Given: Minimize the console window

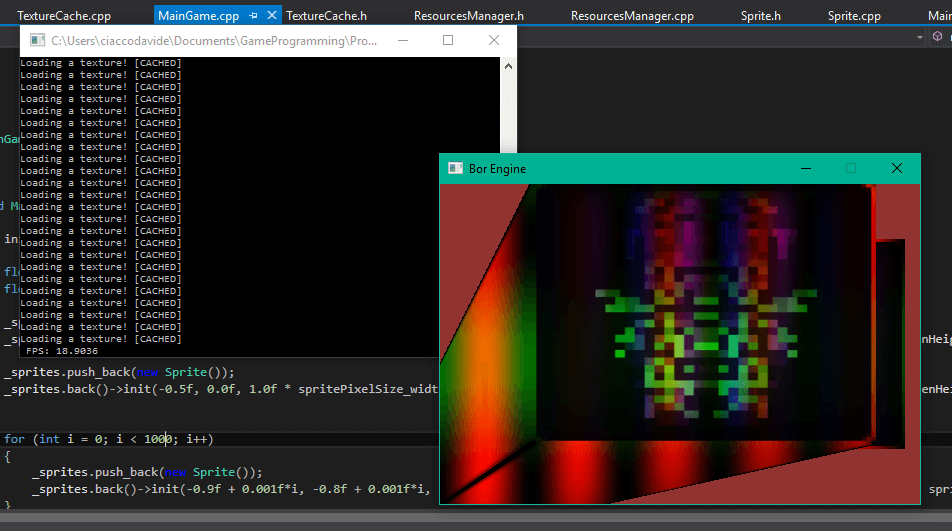Looking at the screenshot, I should click(x=402, y=40).
